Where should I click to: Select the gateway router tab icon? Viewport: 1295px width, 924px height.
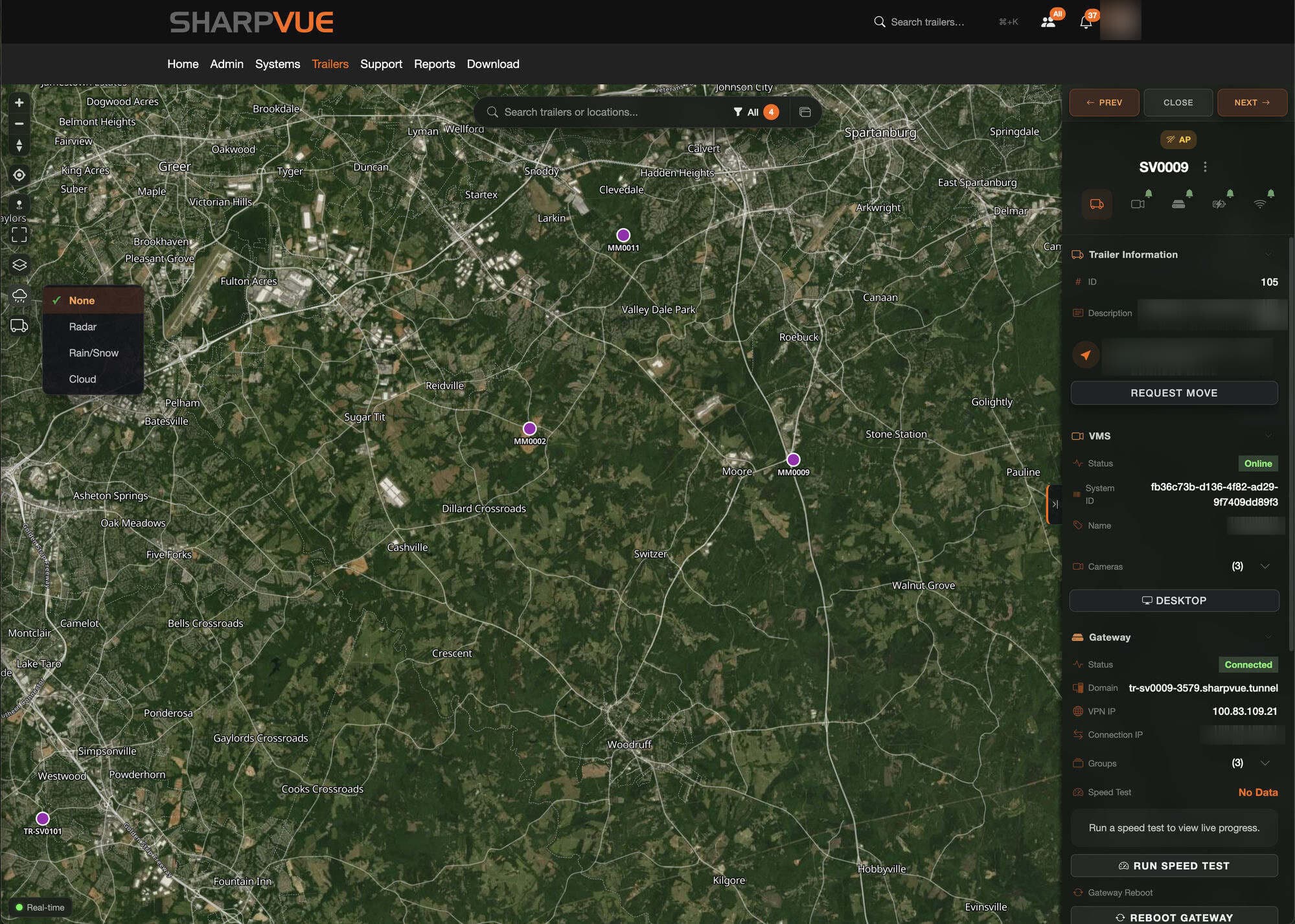tap(1178, 205)
